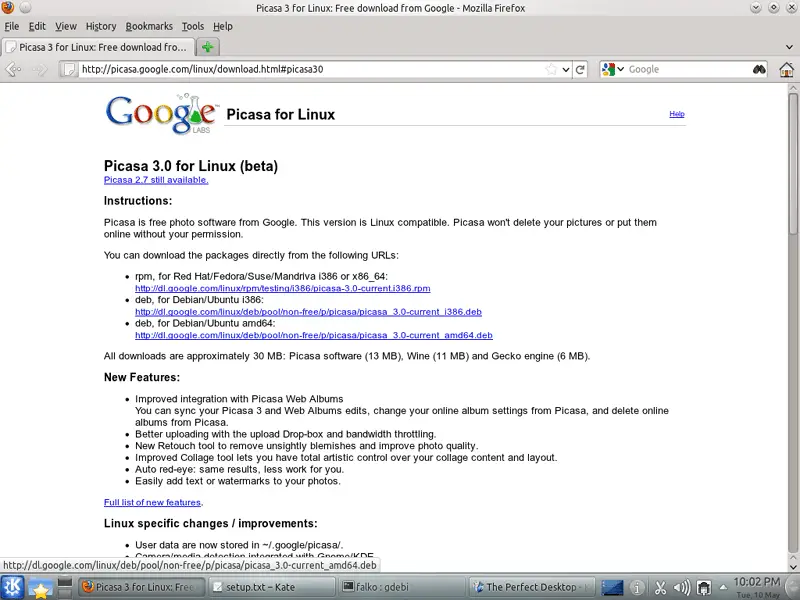Viewport: 800px width, 600px height.
Task: Click 'Easily add text or watermarks' bullet
Action: pyautogui.click(x=238, y=481)
